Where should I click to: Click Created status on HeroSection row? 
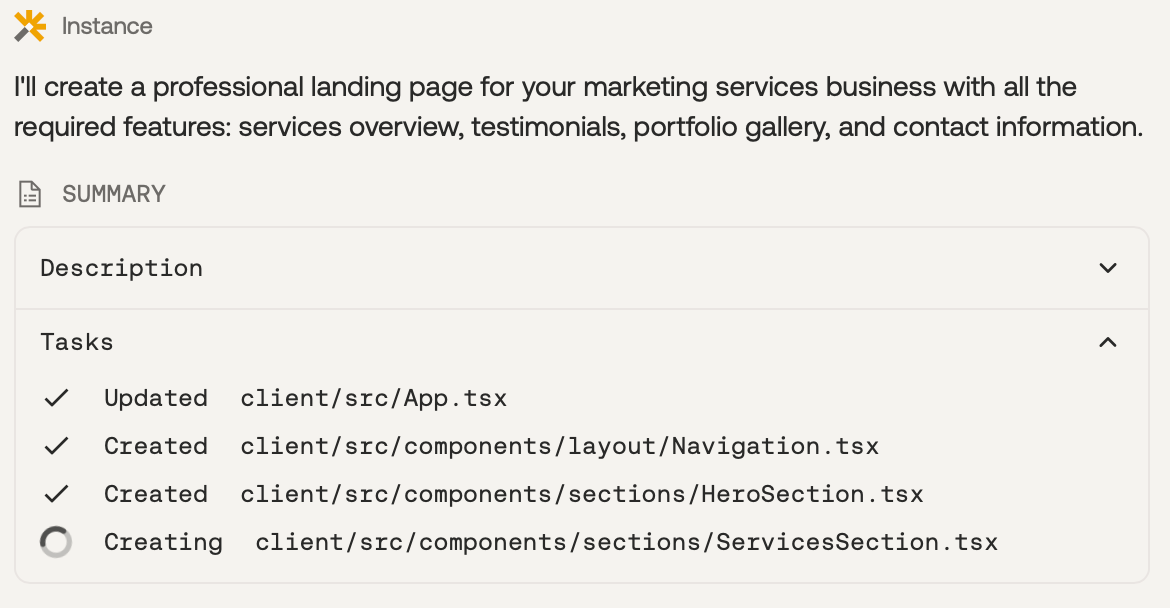coord(156,494)
